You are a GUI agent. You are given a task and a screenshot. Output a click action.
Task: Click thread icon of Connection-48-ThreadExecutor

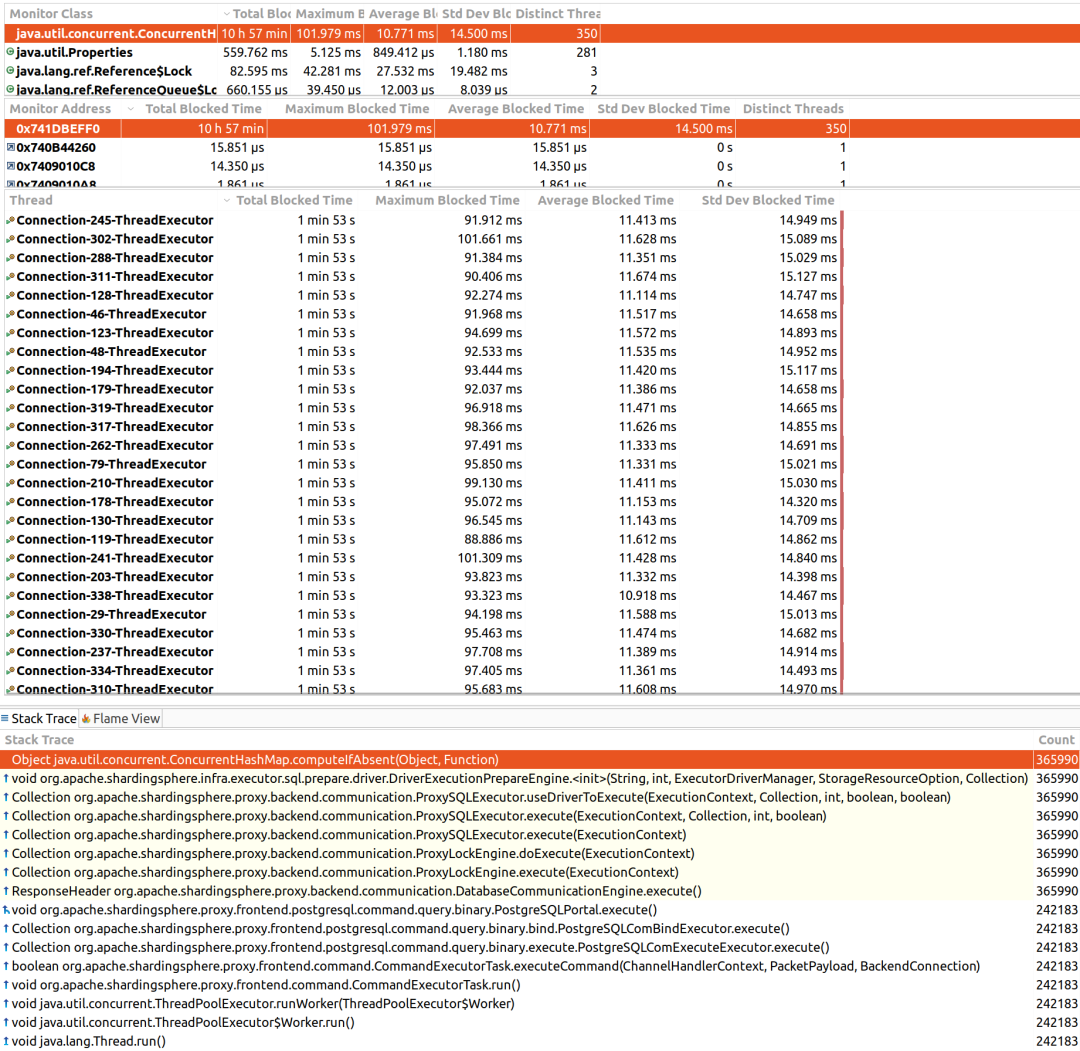point(10,351)
